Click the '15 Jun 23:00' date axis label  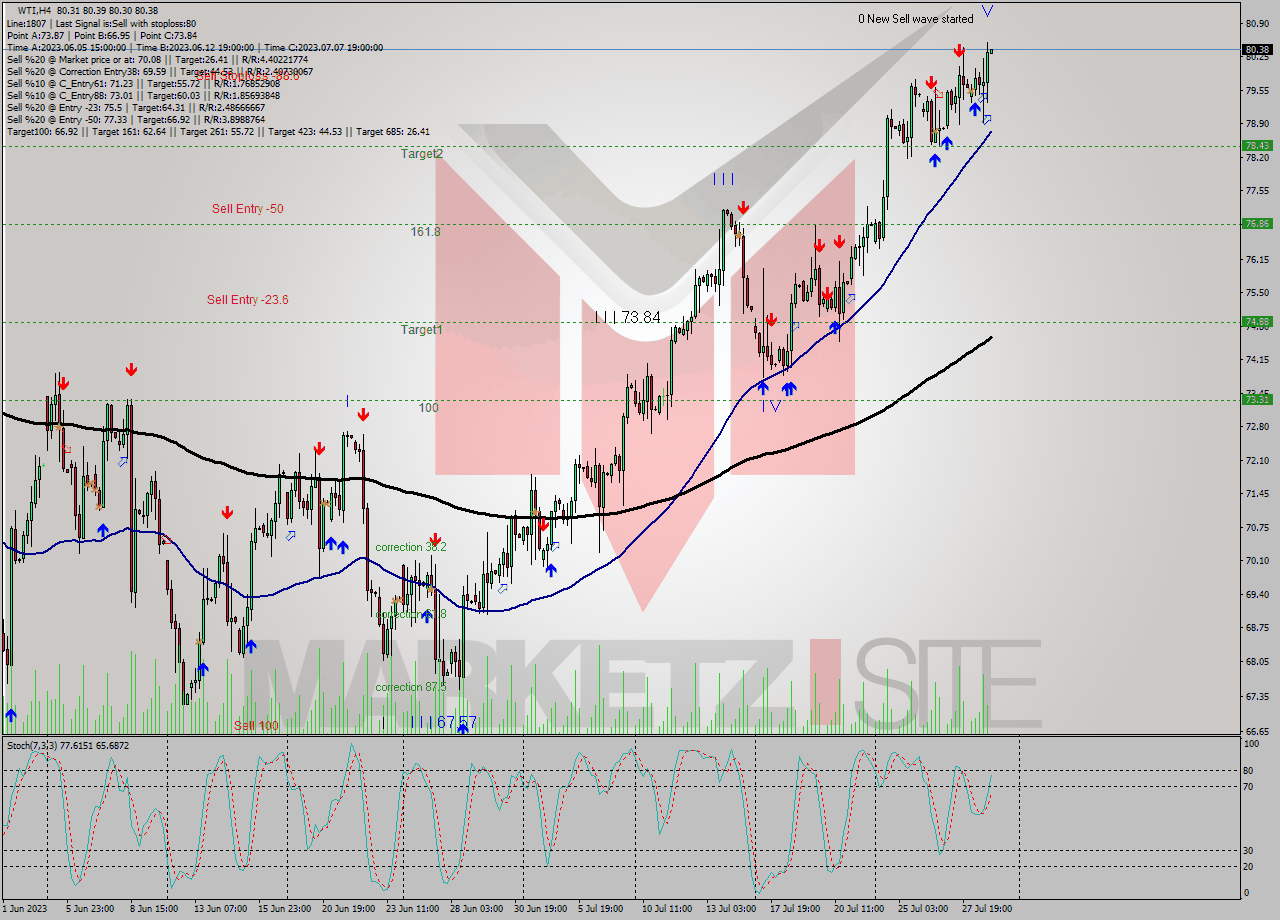283,909
